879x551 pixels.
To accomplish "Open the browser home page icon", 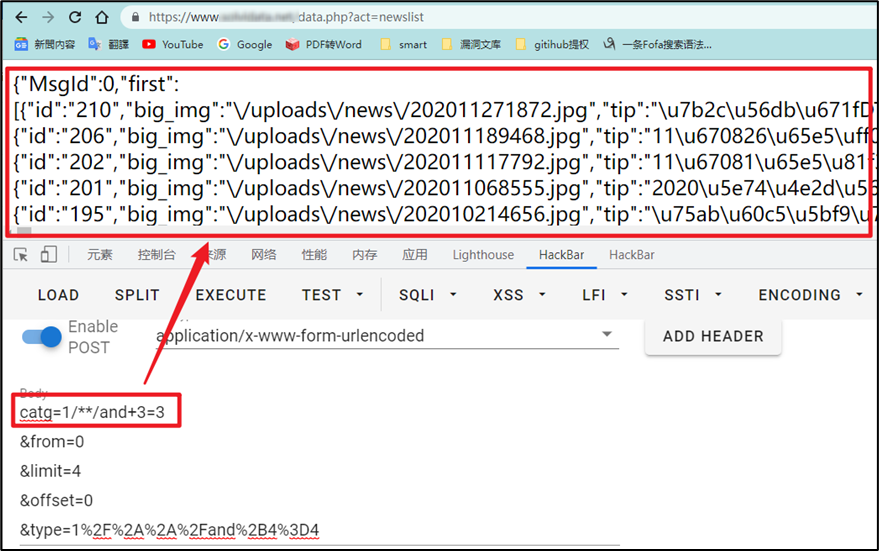I will [101, 17].
